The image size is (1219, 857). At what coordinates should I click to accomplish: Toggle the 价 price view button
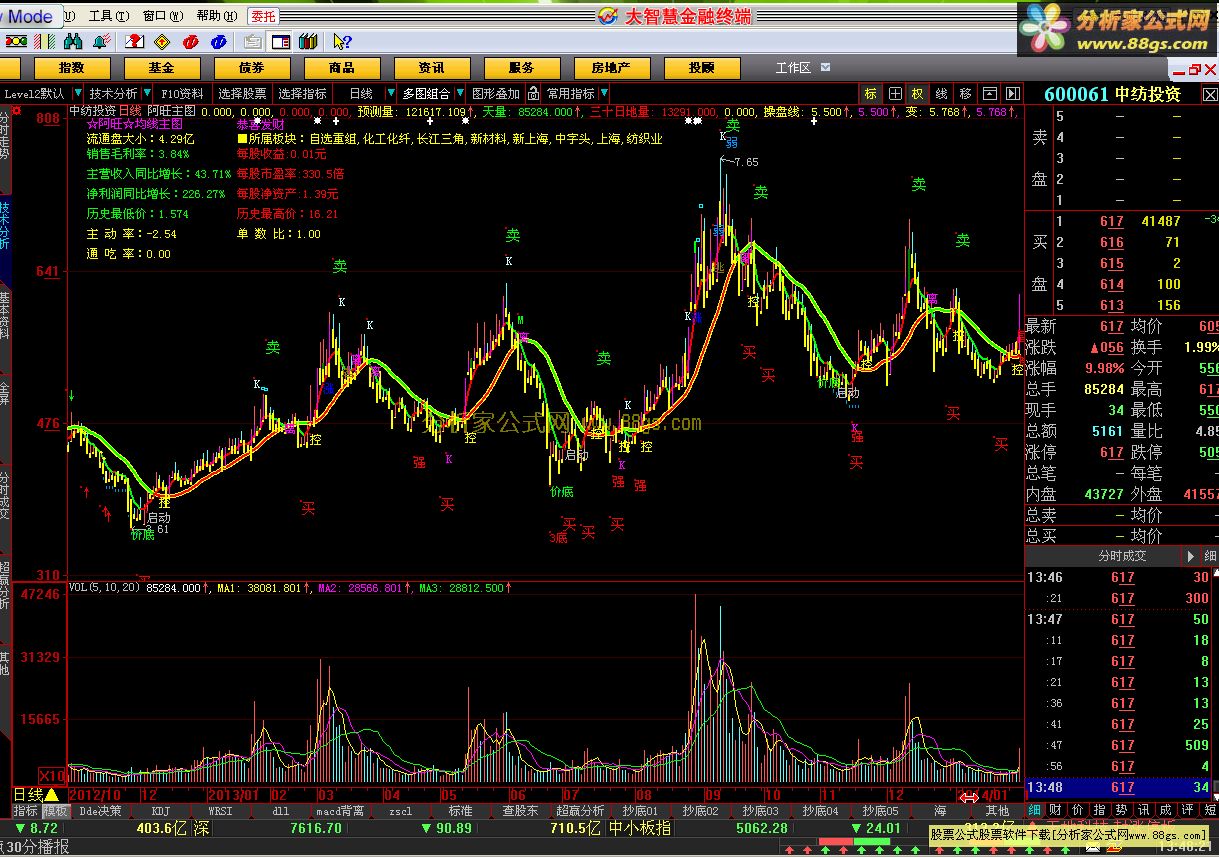(x=1078, y=809)
